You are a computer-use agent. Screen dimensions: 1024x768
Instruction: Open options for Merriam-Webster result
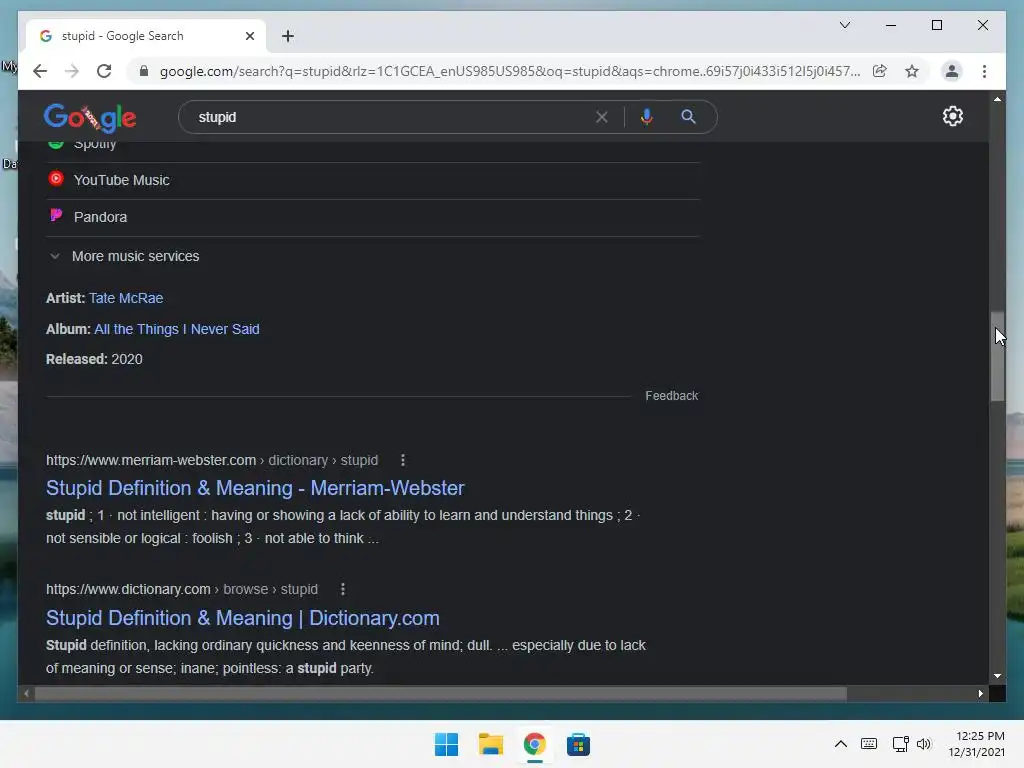(x=403, y=460)
